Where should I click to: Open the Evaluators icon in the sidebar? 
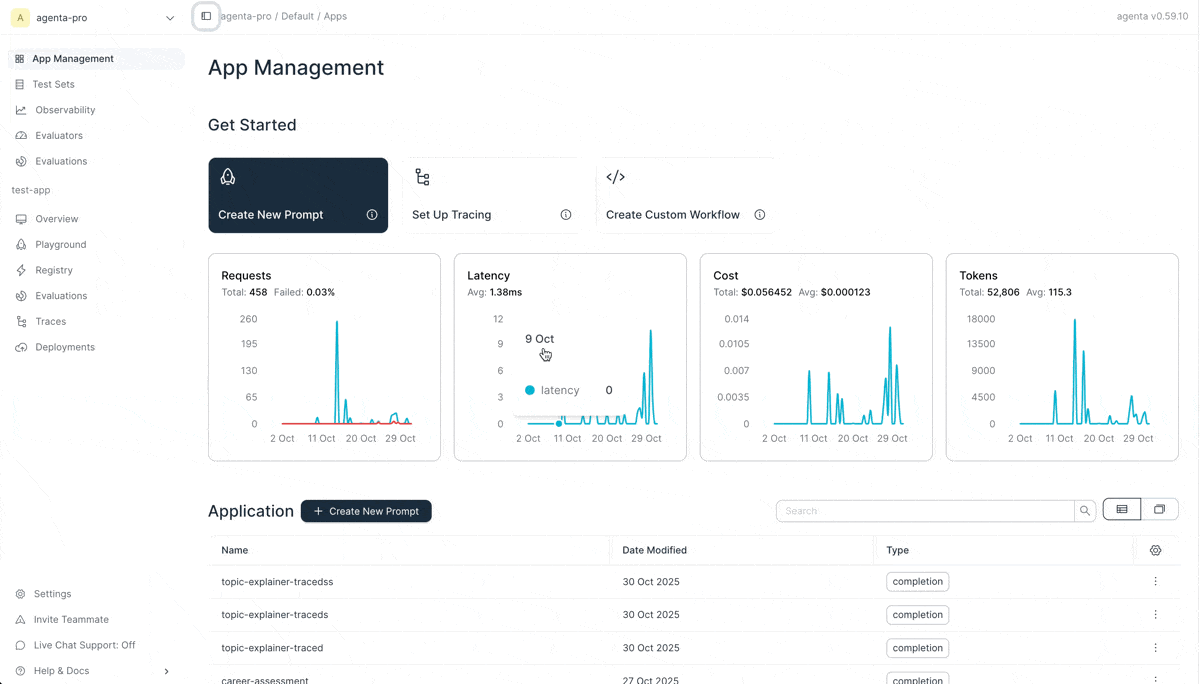coord(20,135)
